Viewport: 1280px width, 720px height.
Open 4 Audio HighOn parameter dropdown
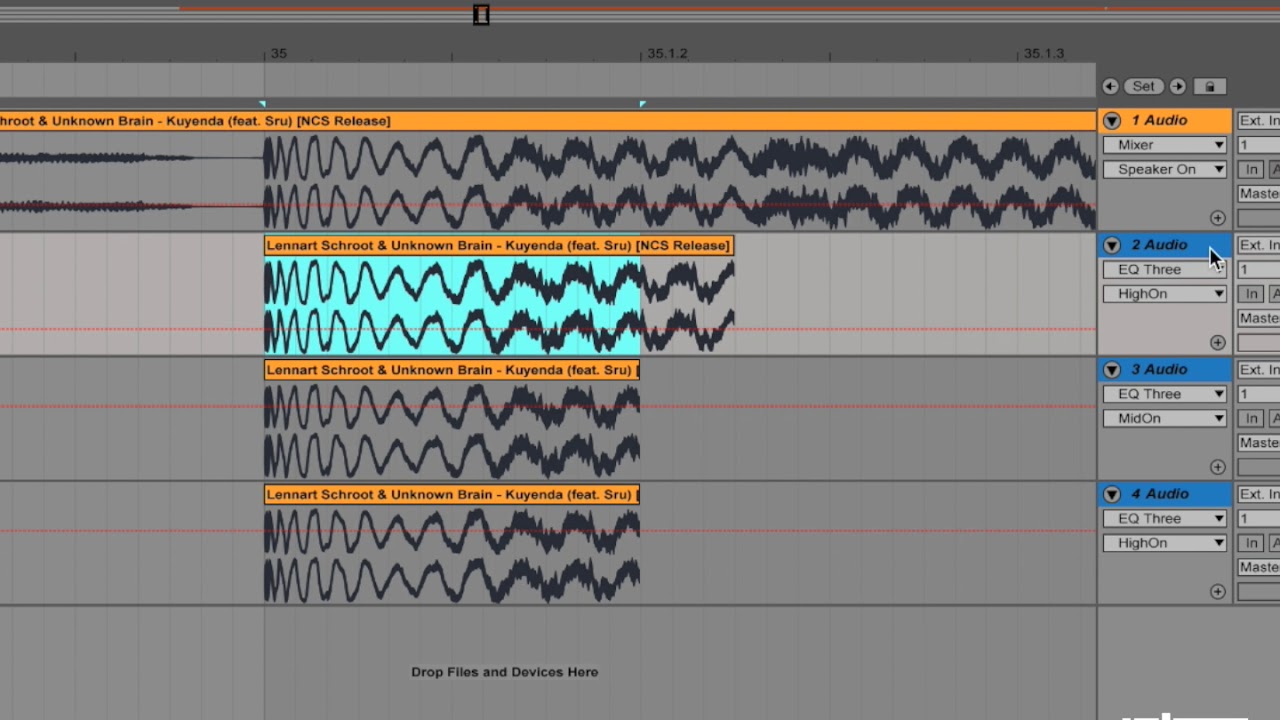pyautogui.click(x=1165, y=543)
